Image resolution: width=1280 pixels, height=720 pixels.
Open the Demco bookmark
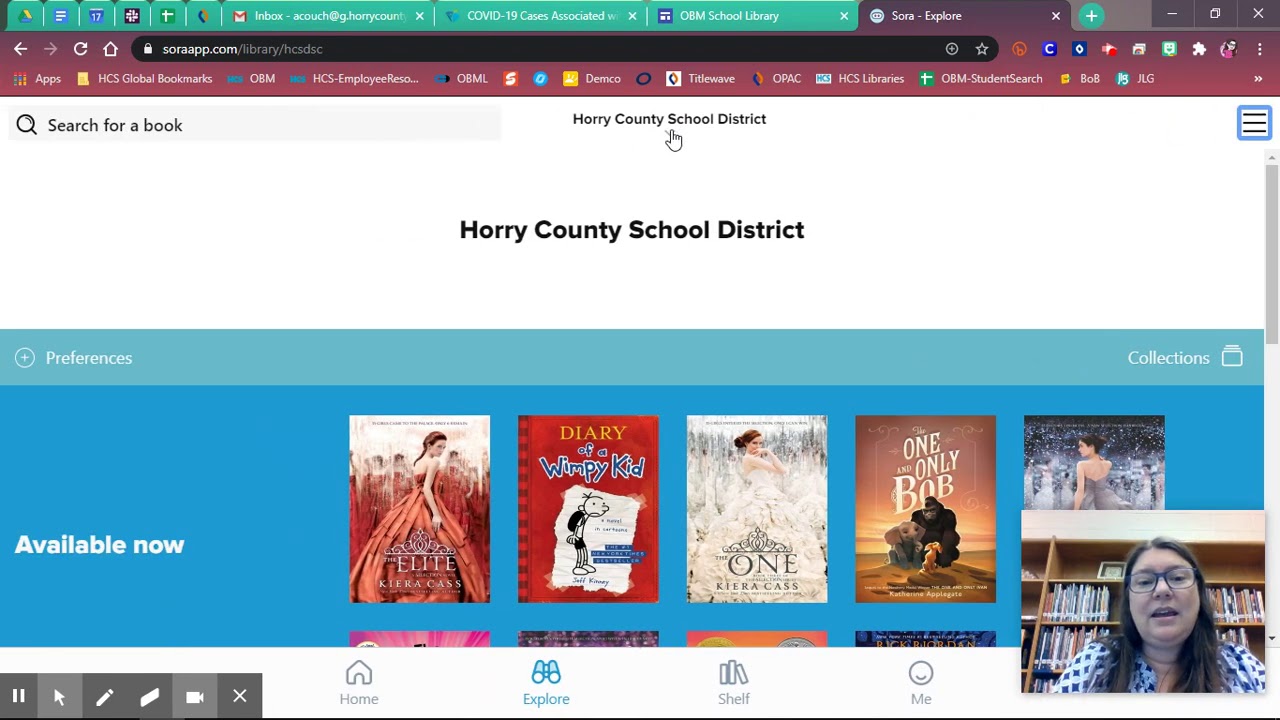coord(592,79)
